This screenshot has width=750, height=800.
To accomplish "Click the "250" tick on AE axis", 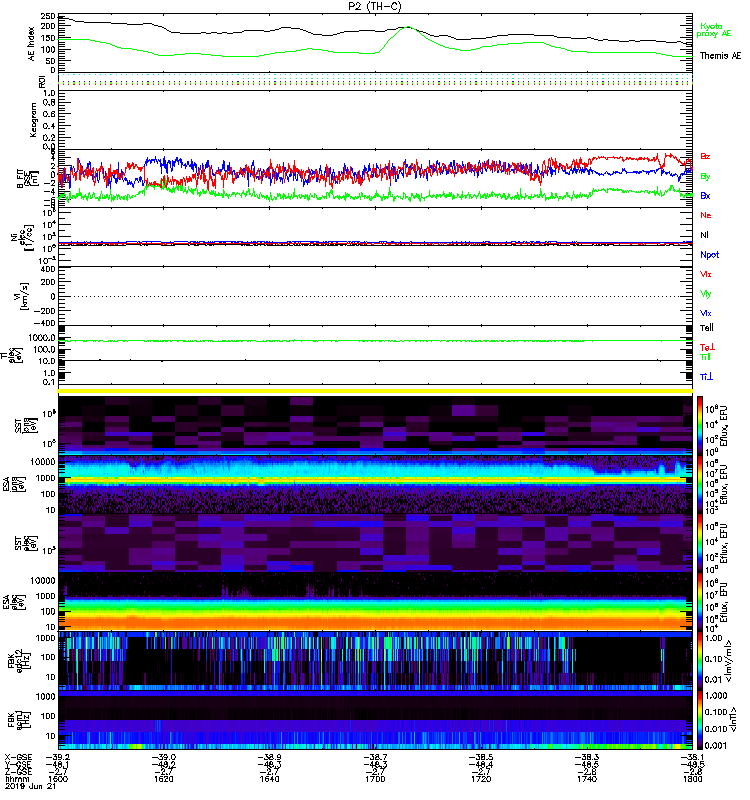I will pos(49,16).
